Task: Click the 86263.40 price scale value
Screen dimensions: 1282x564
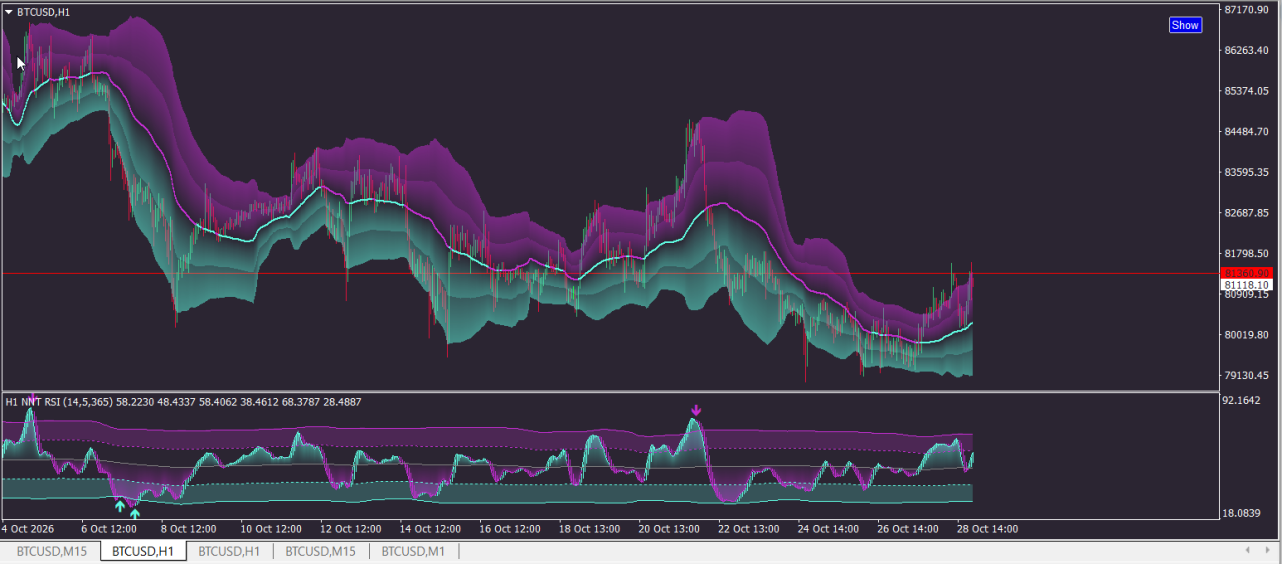Action: point(1247,50)
